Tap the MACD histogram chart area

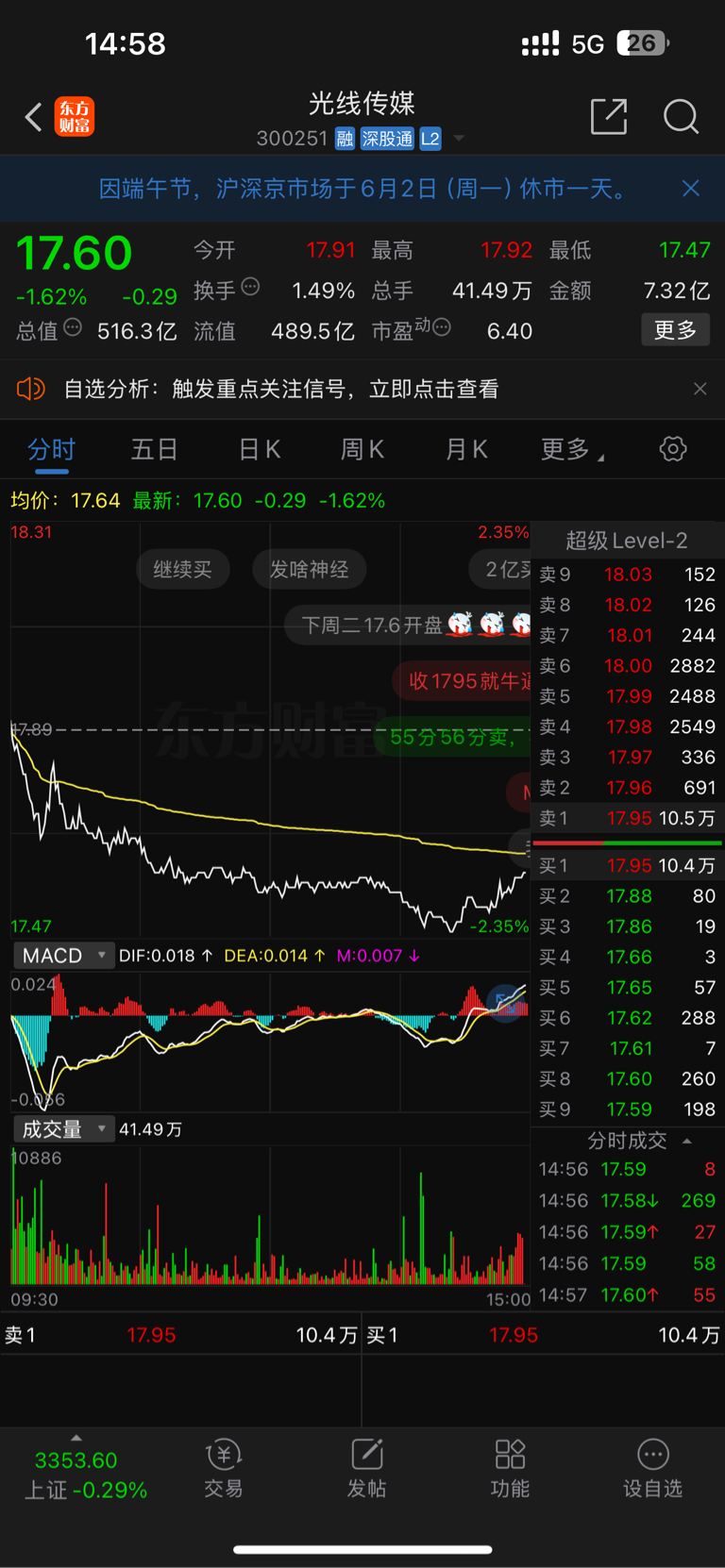pyautogui.click(x=270, y=1042)
